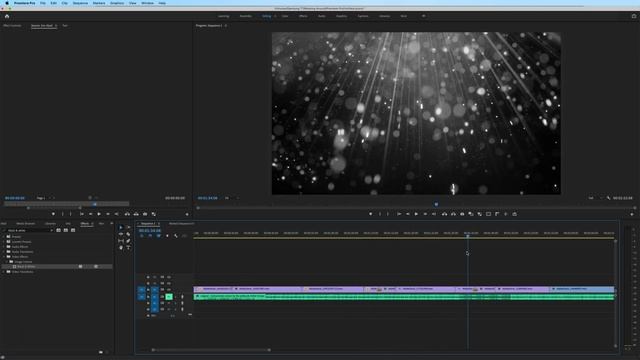
Task: Expand the Presets folder in Effects
Action: [4, 237]
